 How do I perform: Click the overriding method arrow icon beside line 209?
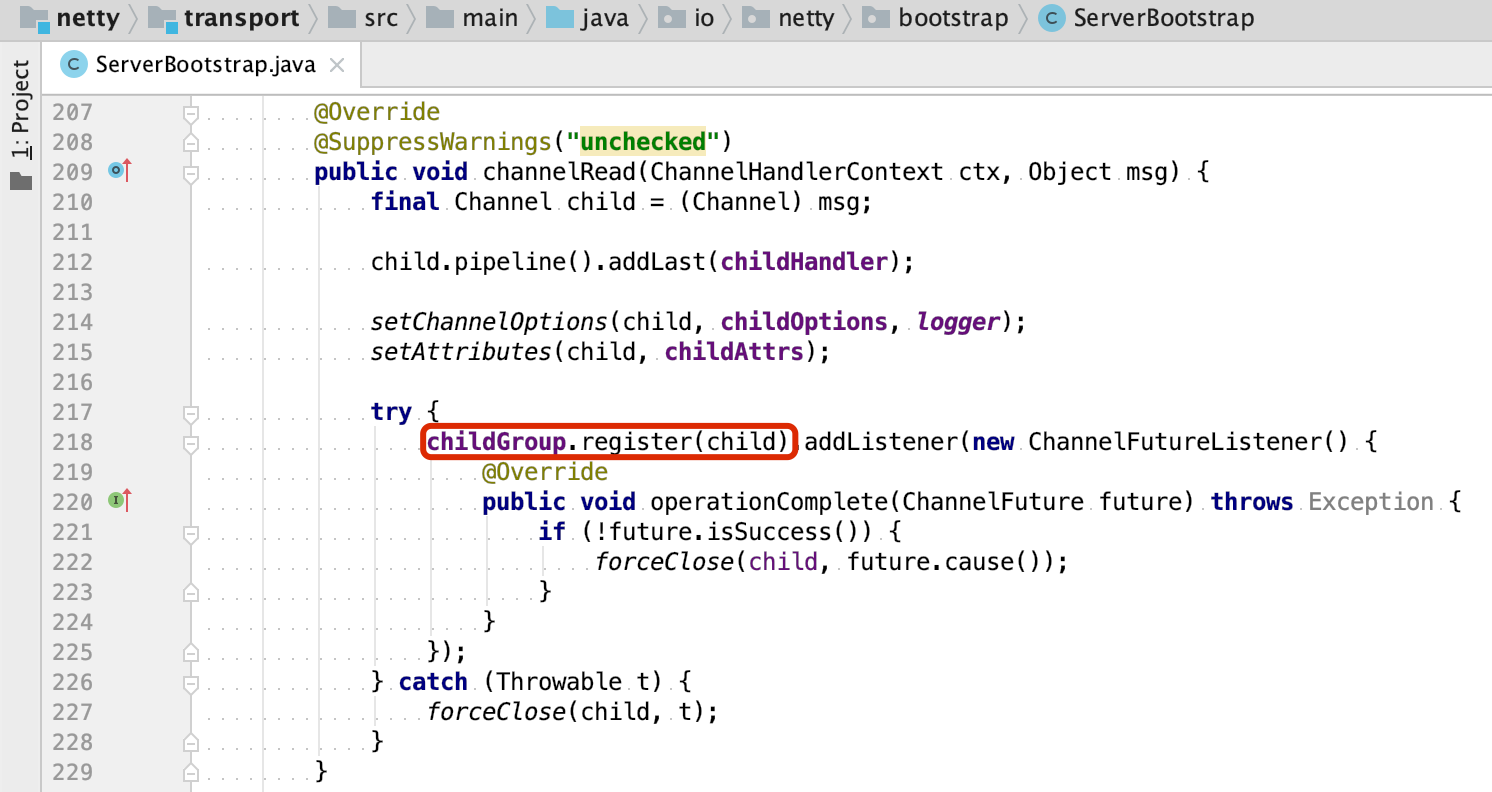tap(117, 170)
